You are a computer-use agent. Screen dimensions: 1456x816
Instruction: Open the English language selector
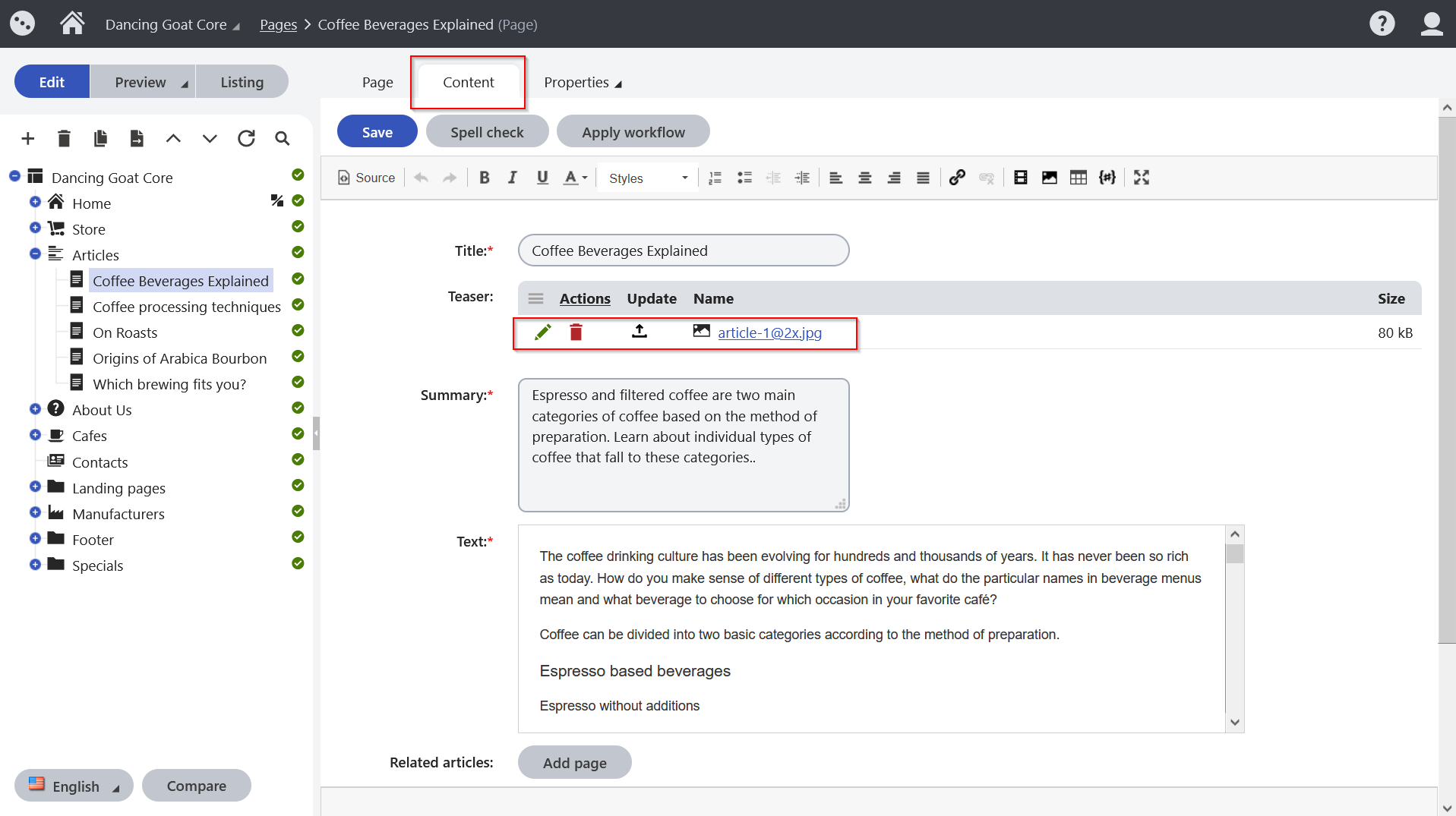[x=73, y=785]
